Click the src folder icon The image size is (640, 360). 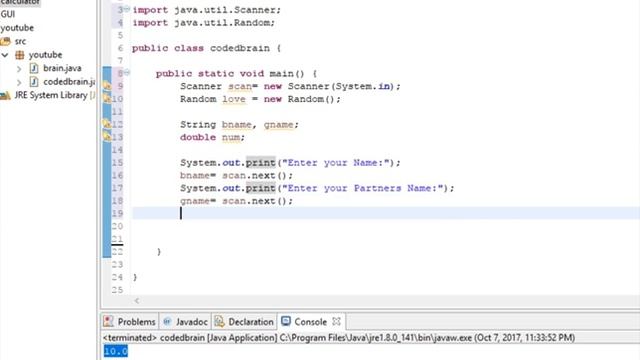coord(5,41)
